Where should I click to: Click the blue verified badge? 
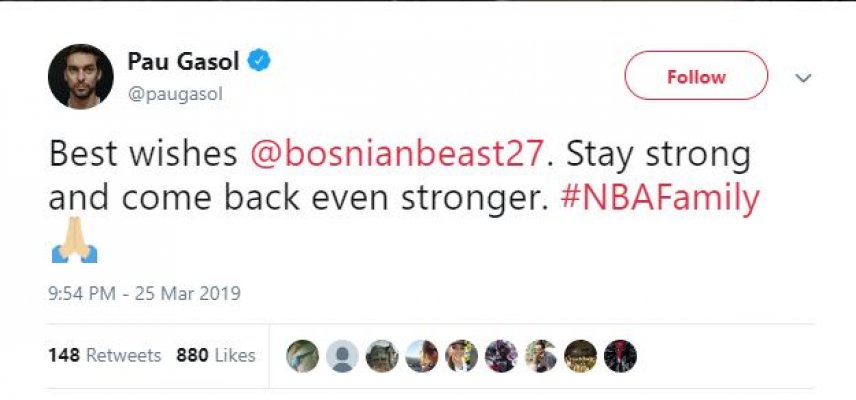259,61
